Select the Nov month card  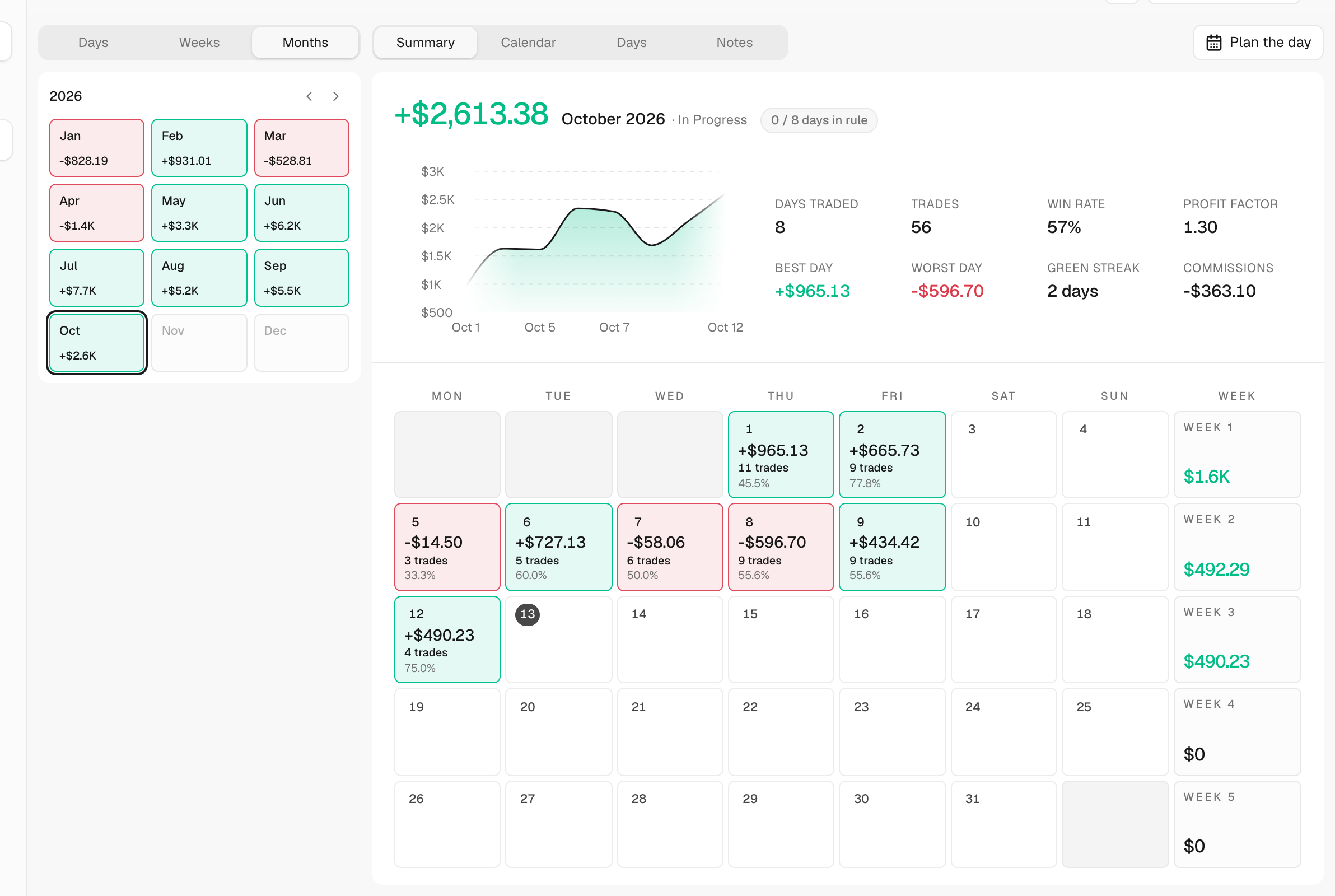pos(199,343)
